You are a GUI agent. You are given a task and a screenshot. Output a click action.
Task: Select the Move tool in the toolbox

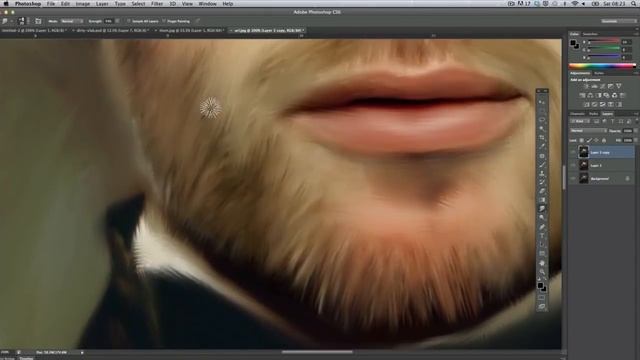[x=542, y=102]
